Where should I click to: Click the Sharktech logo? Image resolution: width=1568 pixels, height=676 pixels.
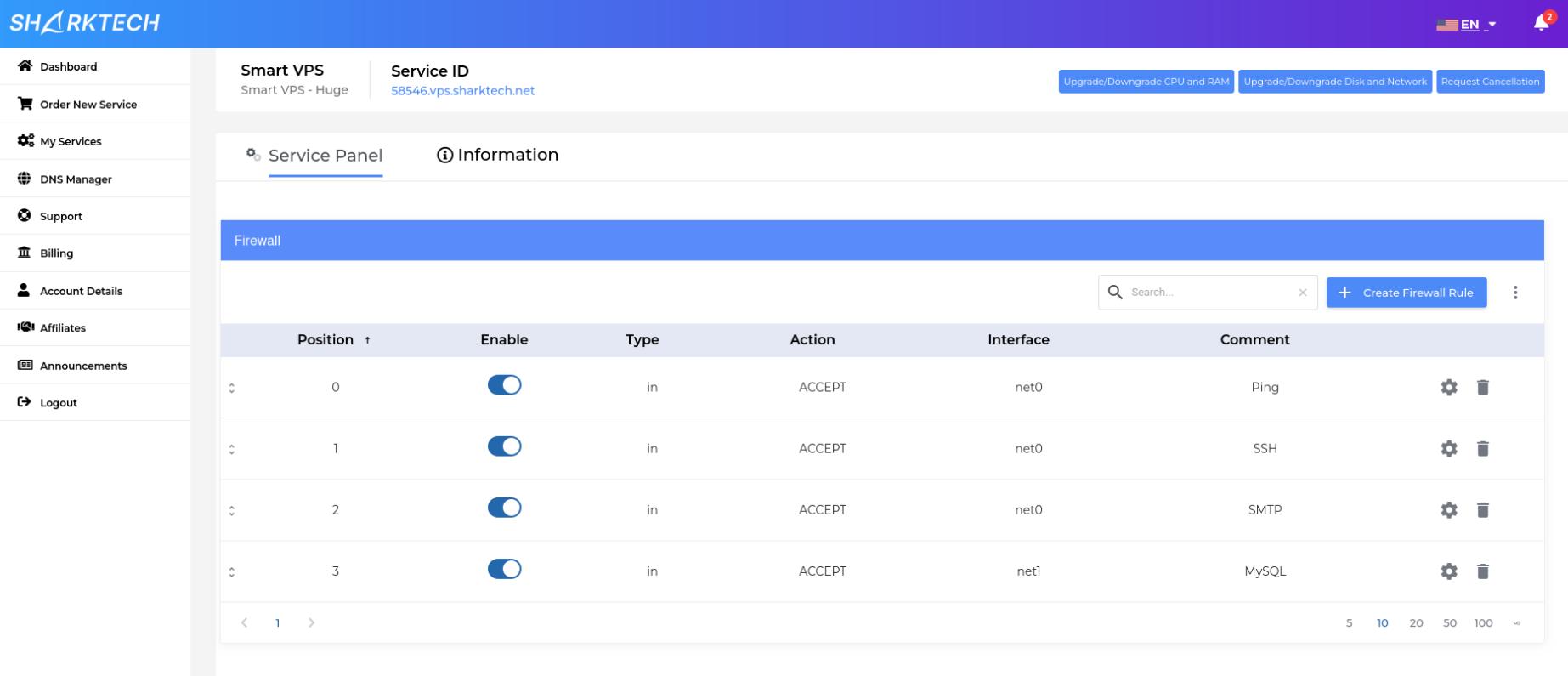pyautogui.click(x=85, y=23)
